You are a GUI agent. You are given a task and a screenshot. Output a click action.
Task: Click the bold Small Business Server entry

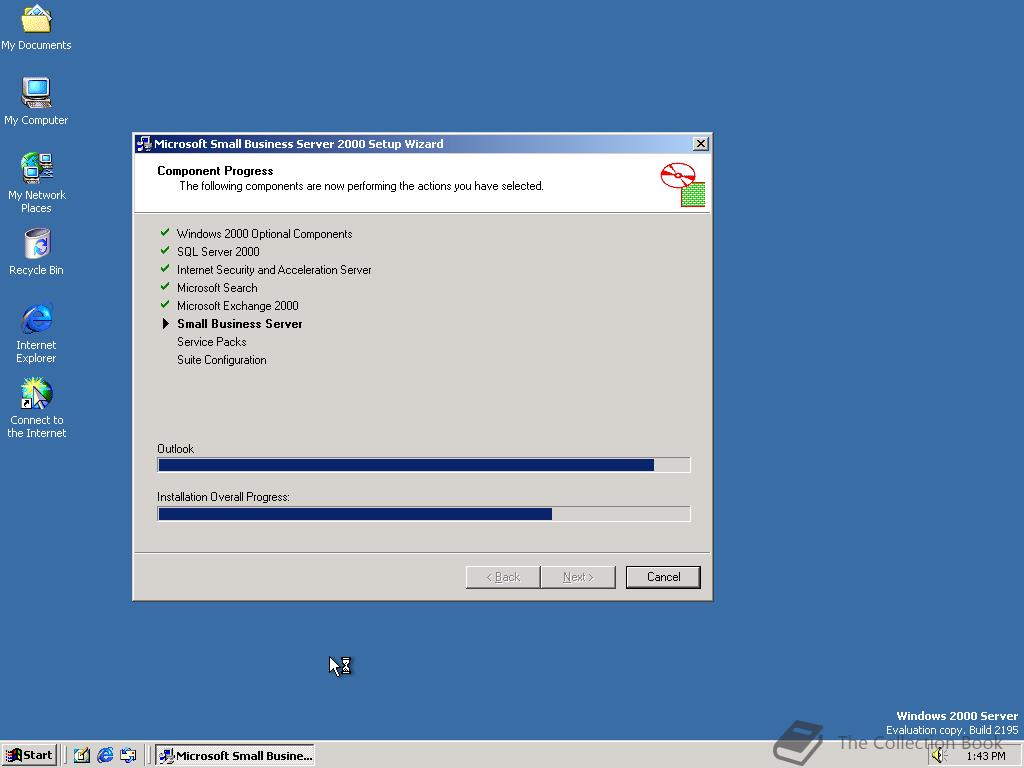tap(240, 324)
